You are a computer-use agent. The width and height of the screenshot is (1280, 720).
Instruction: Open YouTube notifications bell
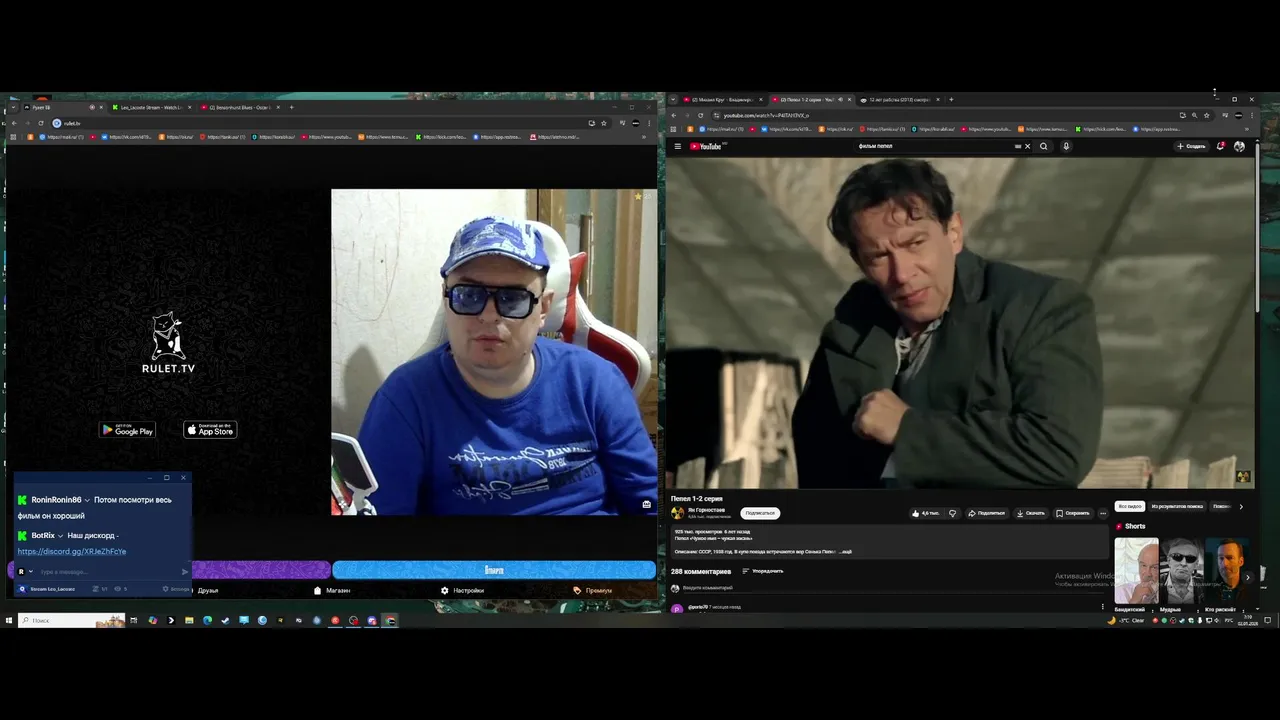click(1221, 146)
